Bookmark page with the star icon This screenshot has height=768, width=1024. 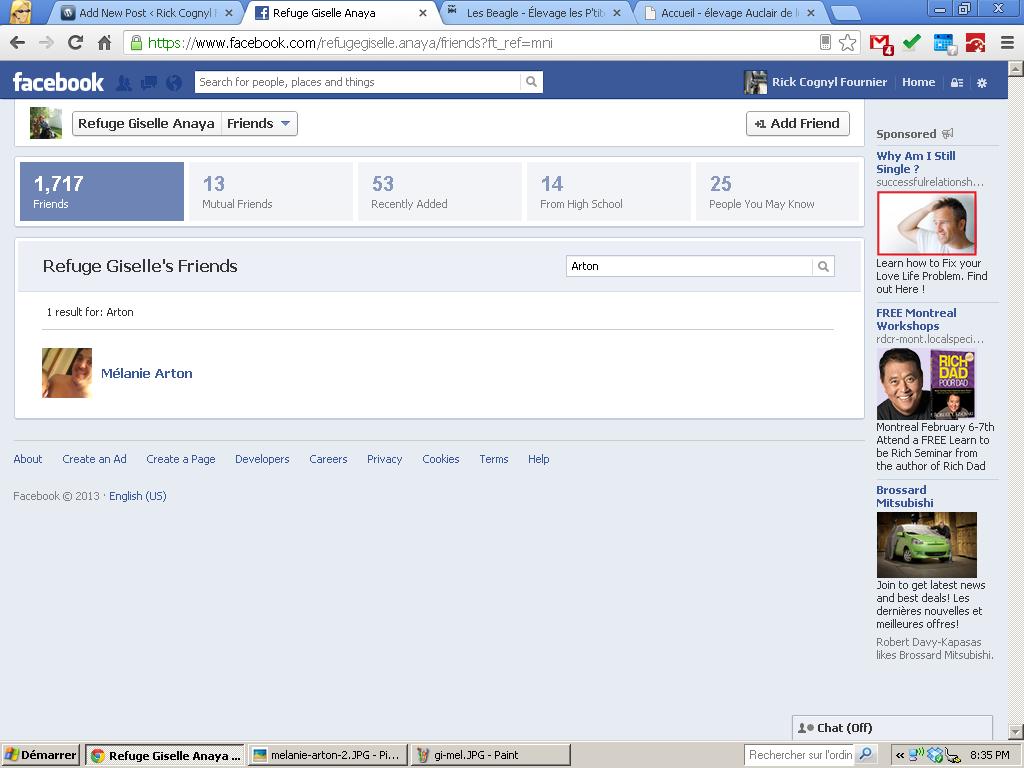(x=847, y=43)
